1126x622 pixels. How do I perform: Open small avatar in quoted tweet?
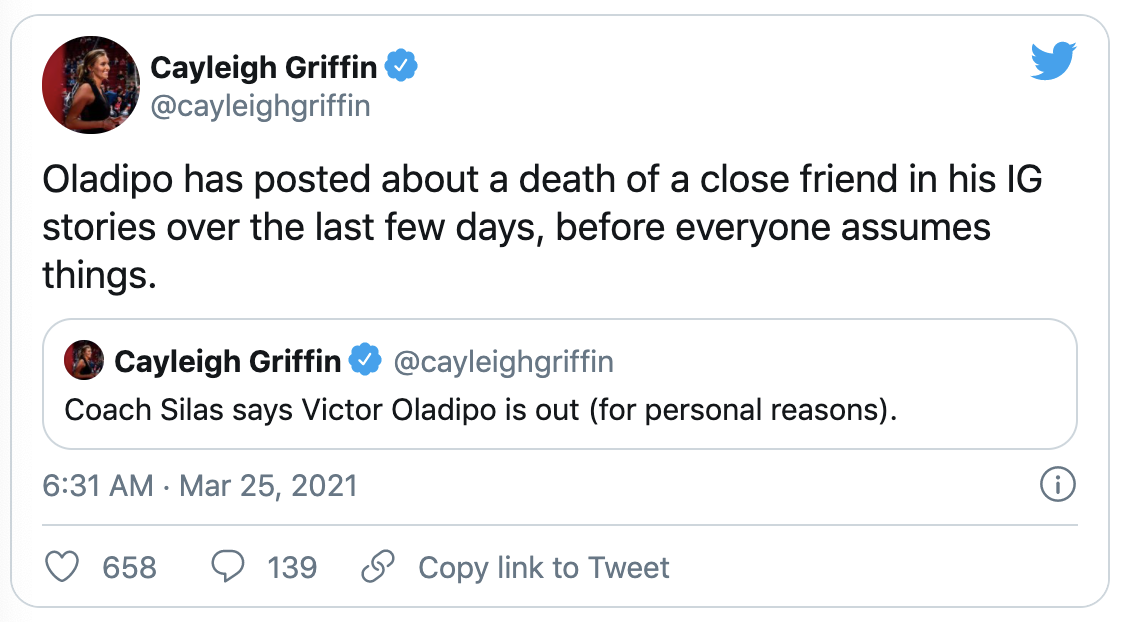point(84,361)
